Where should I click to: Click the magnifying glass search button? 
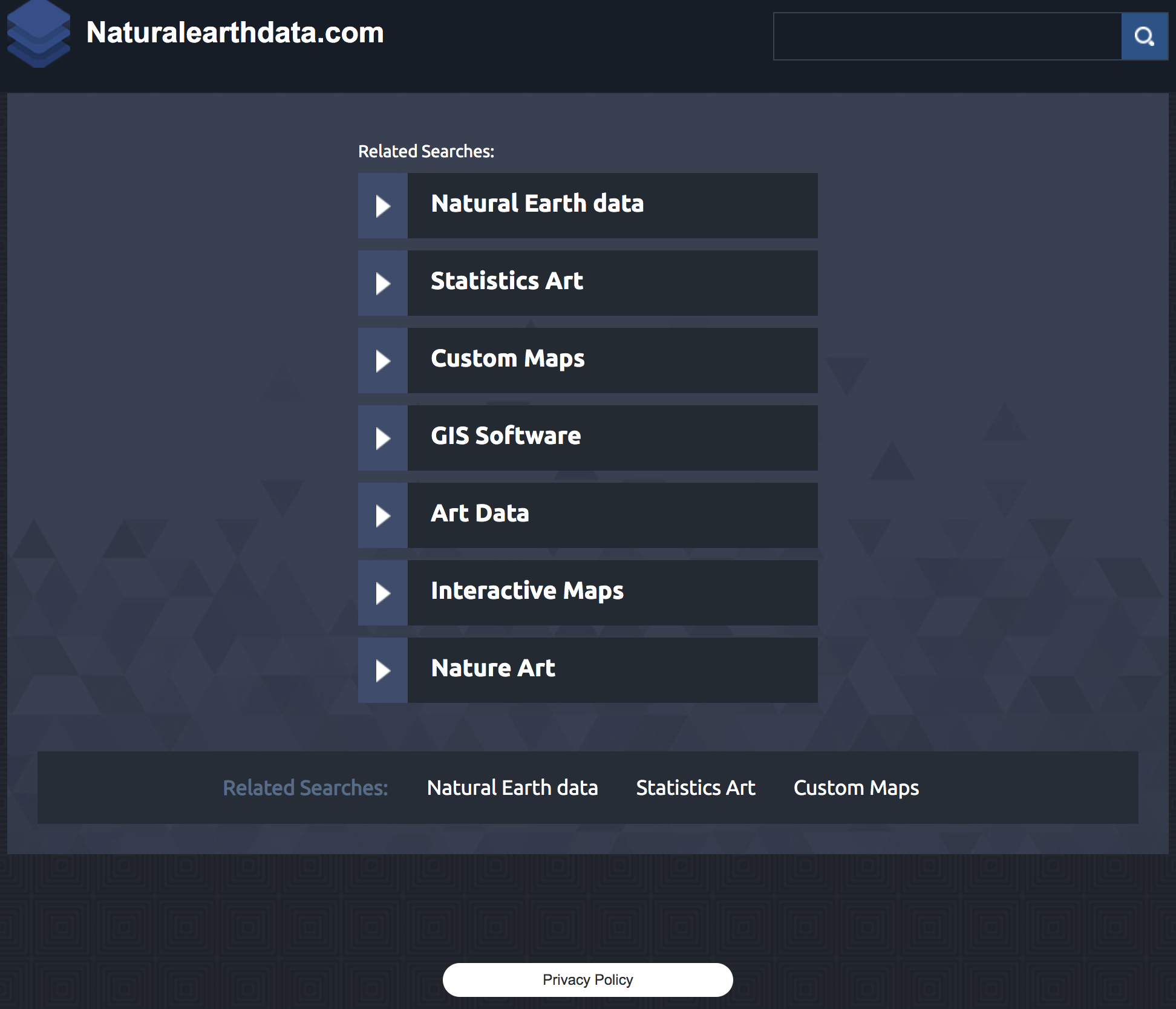(x=1144, y=36)
